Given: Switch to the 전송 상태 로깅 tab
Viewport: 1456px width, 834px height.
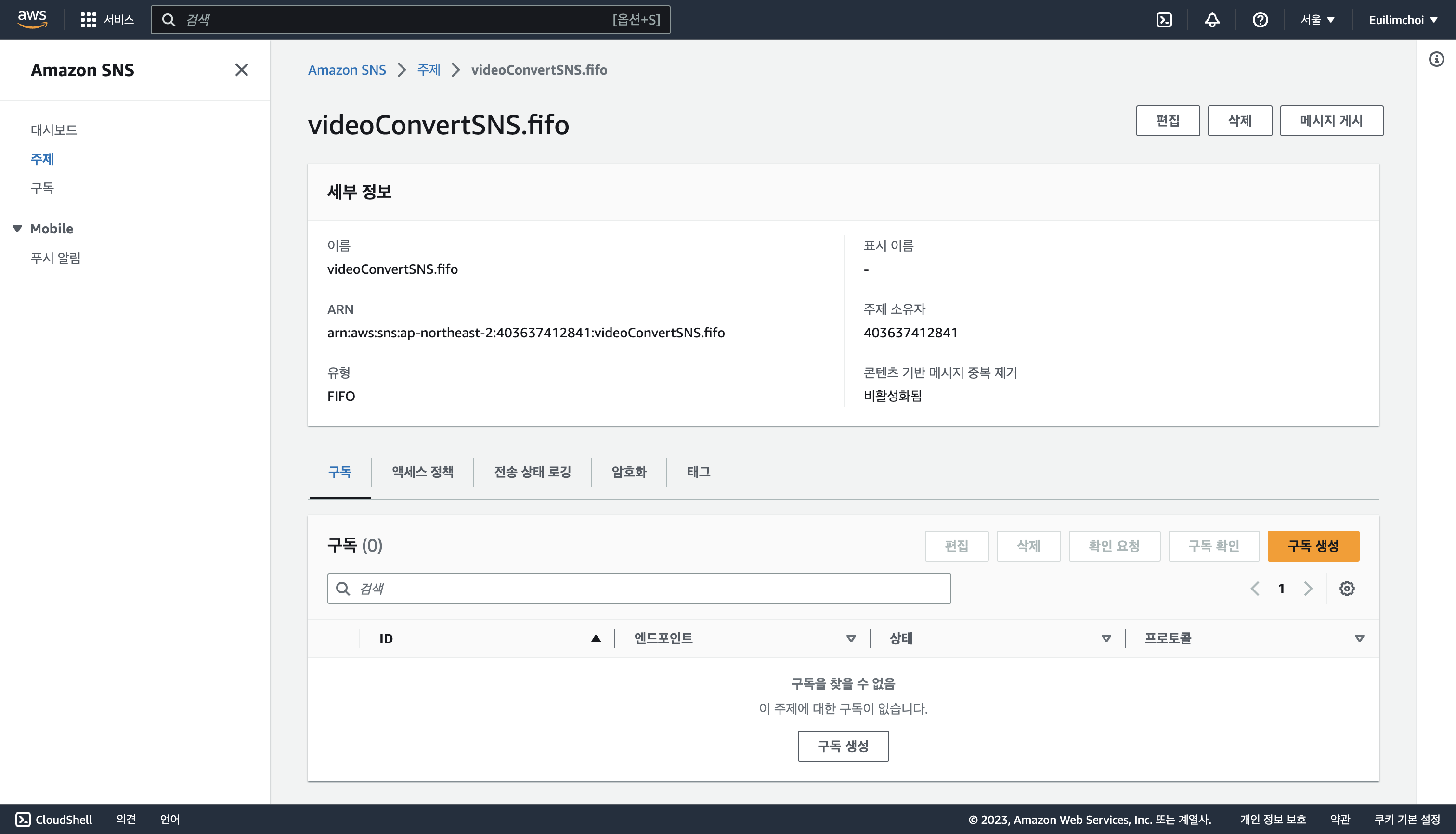Looking at the screenshot, I should (x=533, y=472).
